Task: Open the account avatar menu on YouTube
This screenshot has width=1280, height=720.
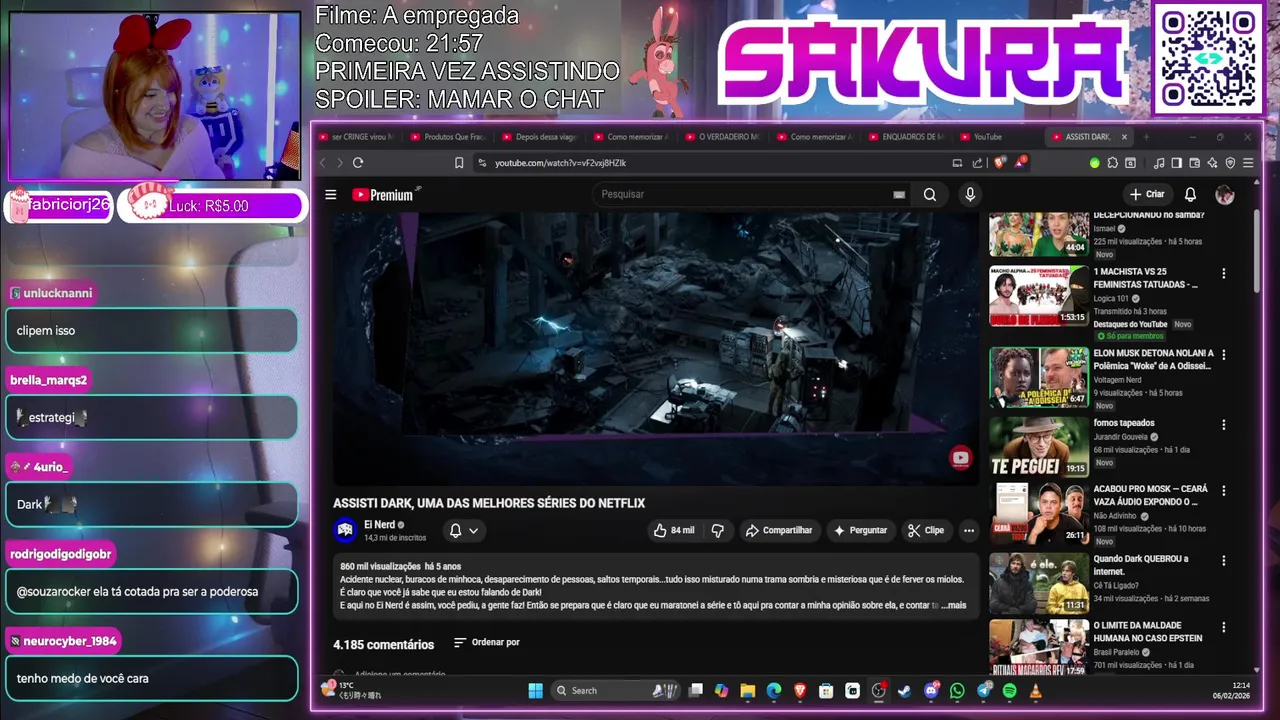Action: click(1225, 194)
